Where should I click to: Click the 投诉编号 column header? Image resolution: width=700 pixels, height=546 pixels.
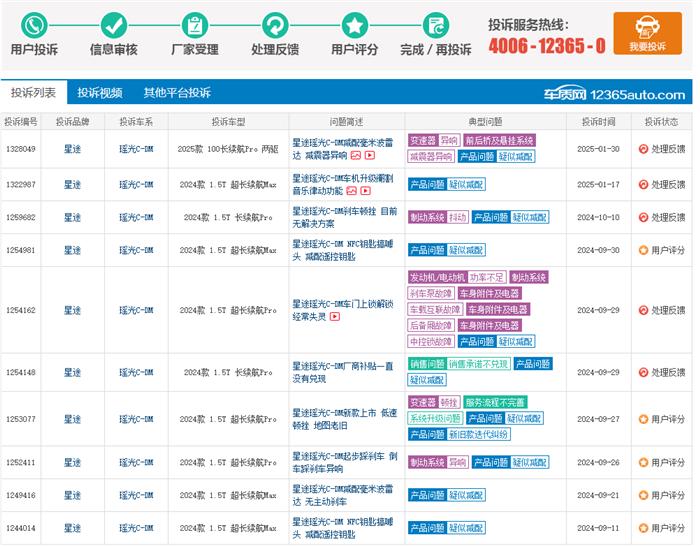point(21,122)
